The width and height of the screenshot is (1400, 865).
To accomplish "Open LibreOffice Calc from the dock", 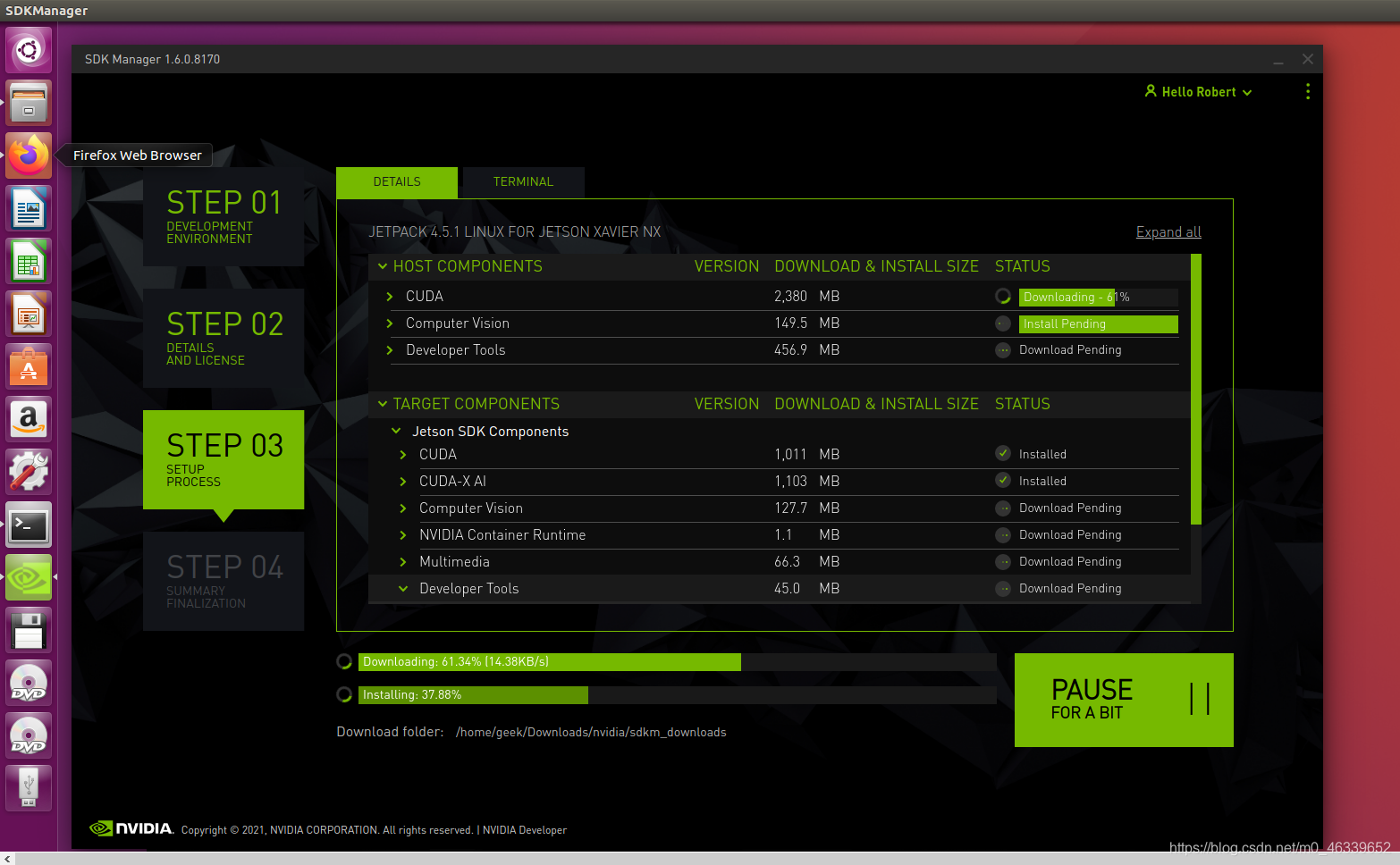I will coord(29,262).
